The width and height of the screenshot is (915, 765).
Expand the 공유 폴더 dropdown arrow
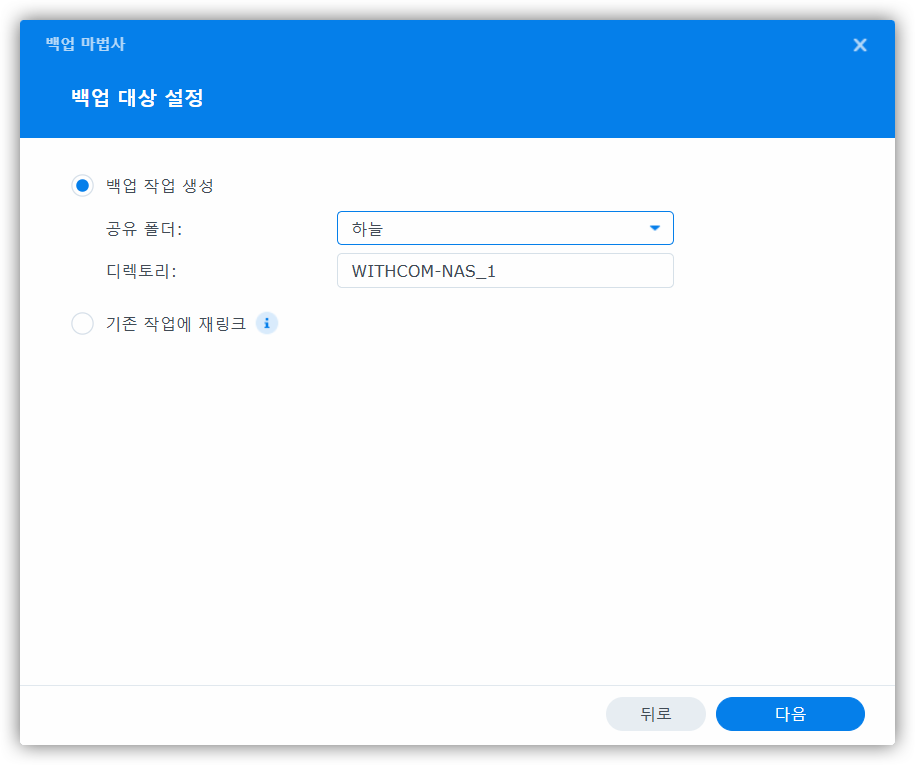coord(655,228)
